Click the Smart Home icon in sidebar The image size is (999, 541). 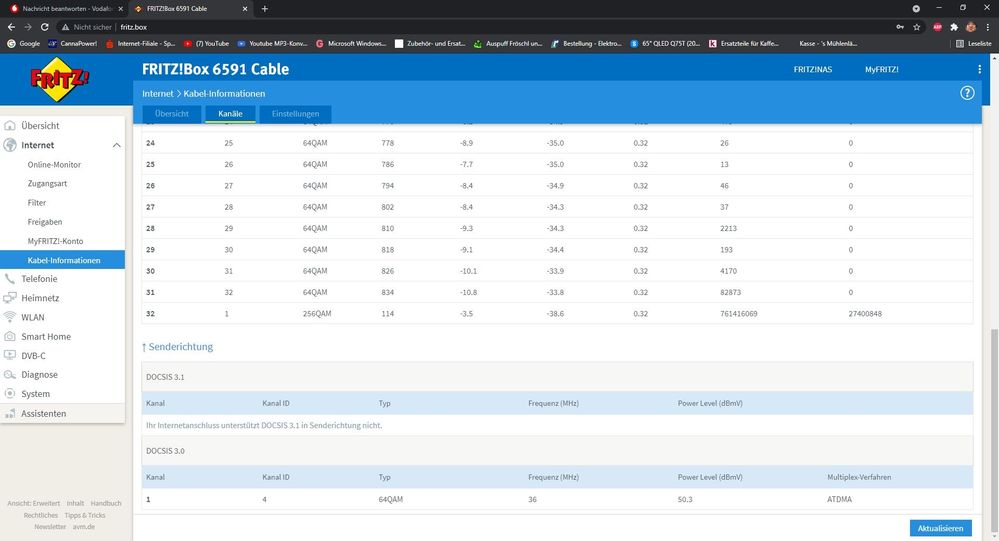pyautogui.click(x=11, y=337)
